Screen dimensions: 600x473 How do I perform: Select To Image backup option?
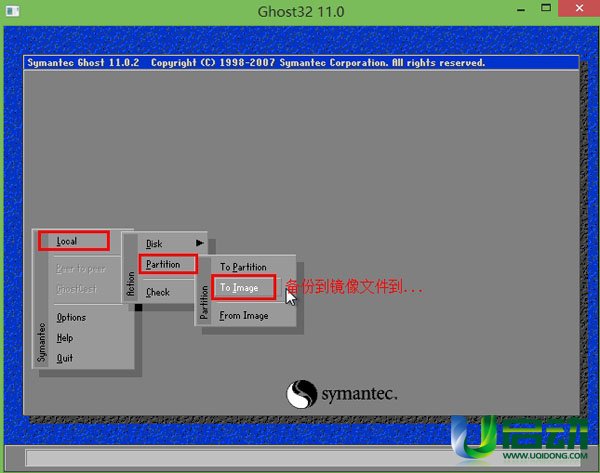(243, 287)
